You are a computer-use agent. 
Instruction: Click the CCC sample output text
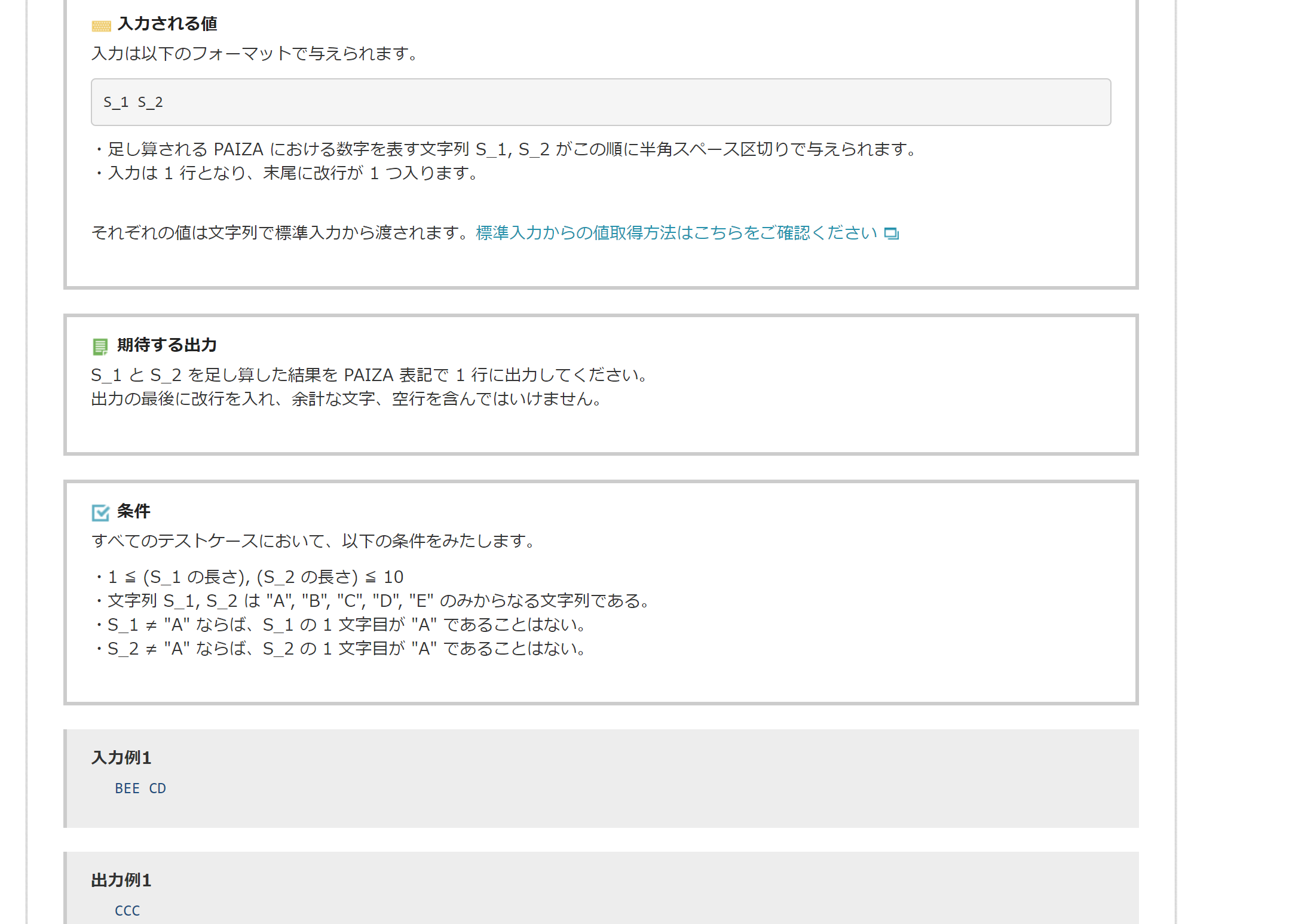click(x=127, y=911)
